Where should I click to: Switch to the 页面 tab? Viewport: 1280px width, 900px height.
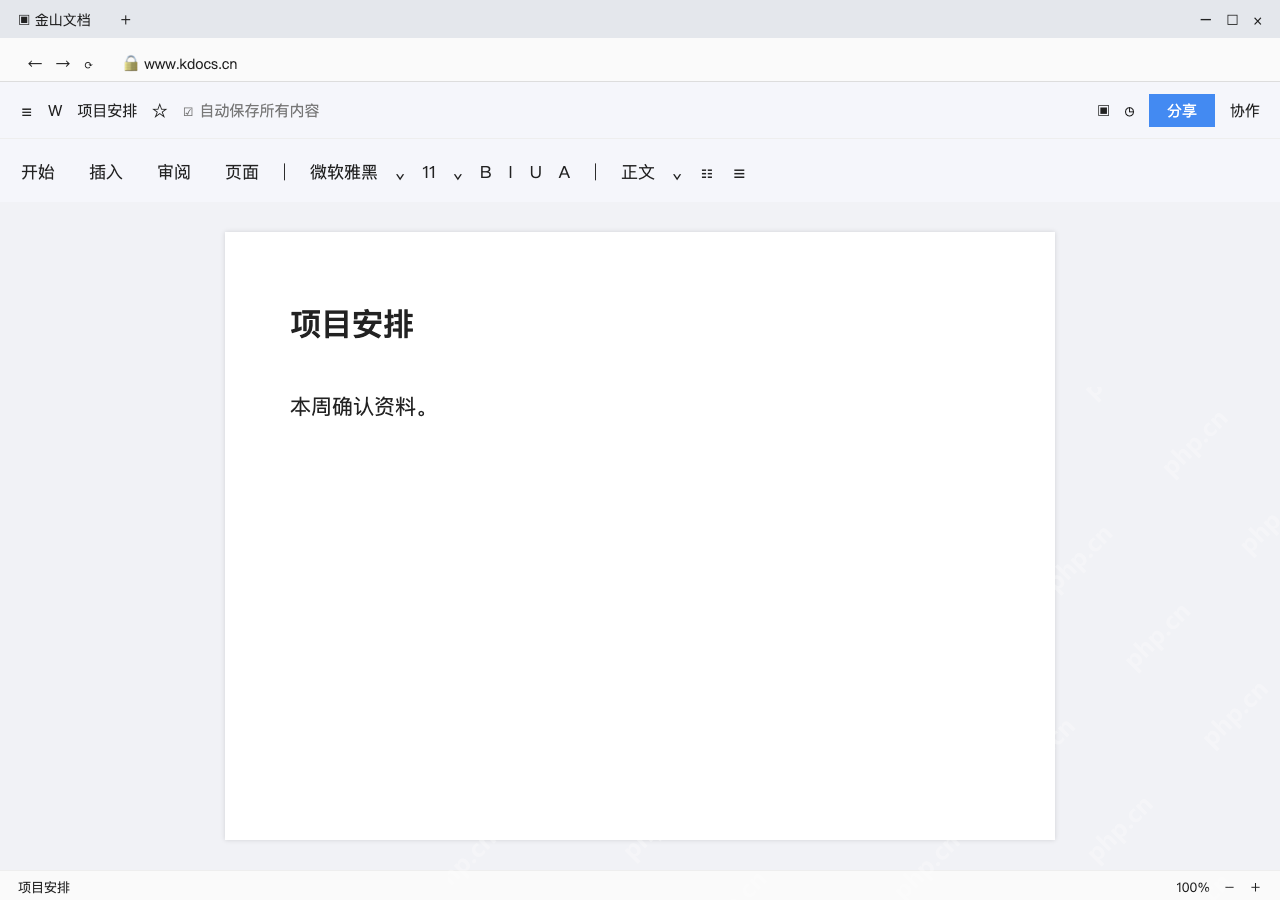242,172
